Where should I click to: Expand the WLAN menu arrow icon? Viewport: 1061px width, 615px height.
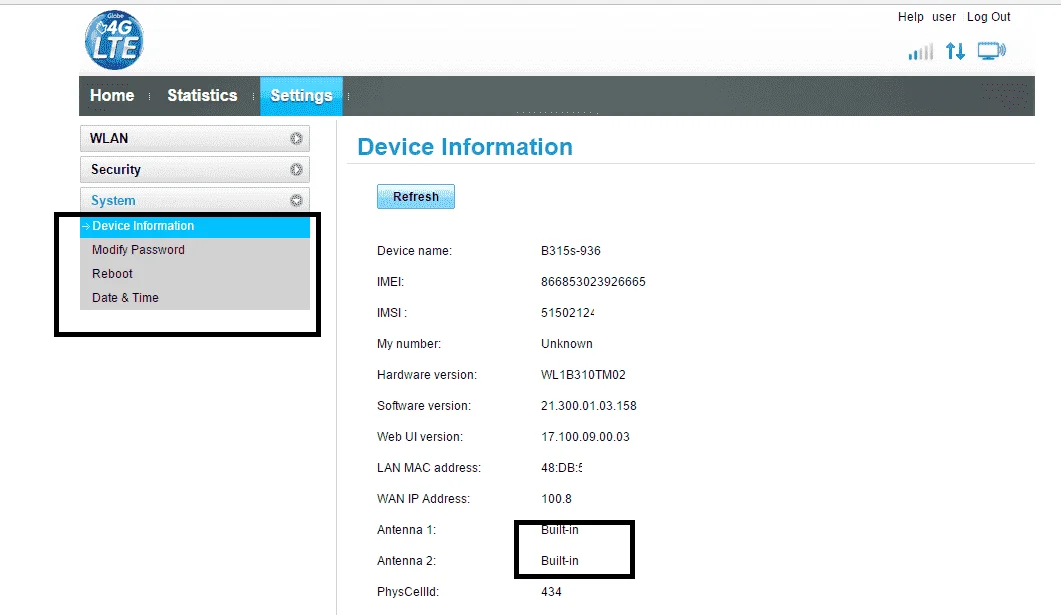tap(296, 138)
